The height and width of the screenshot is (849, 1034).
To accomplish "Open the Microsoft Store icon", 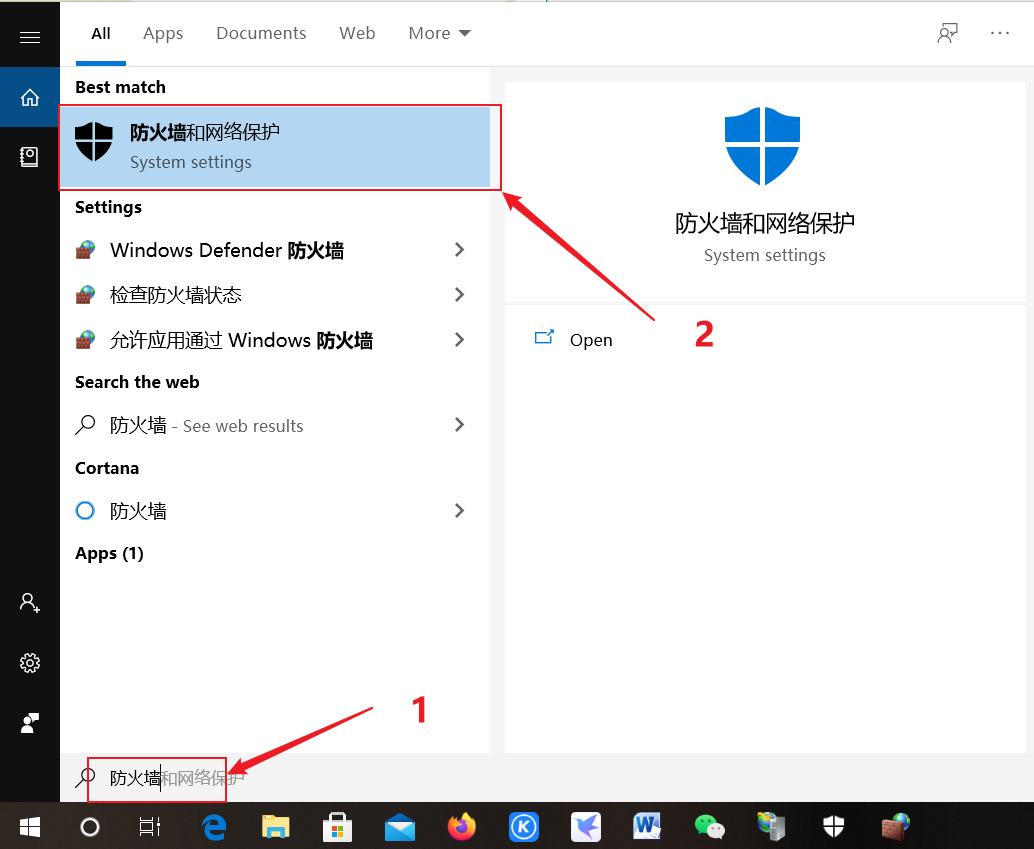I will pos(337,827).
